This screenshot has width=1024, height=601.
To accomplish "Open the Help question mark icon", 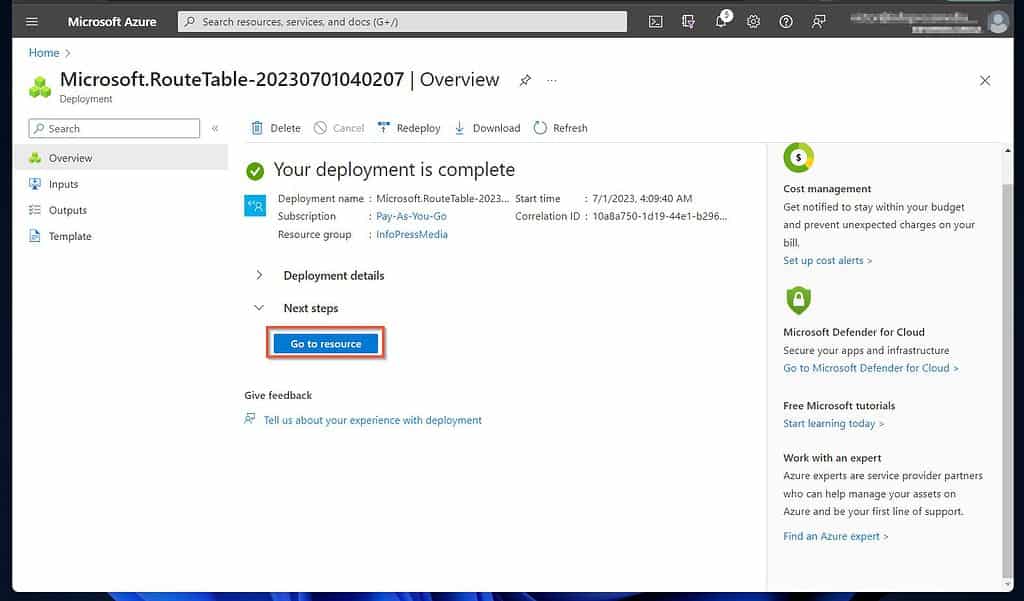I will click(786, 22).
